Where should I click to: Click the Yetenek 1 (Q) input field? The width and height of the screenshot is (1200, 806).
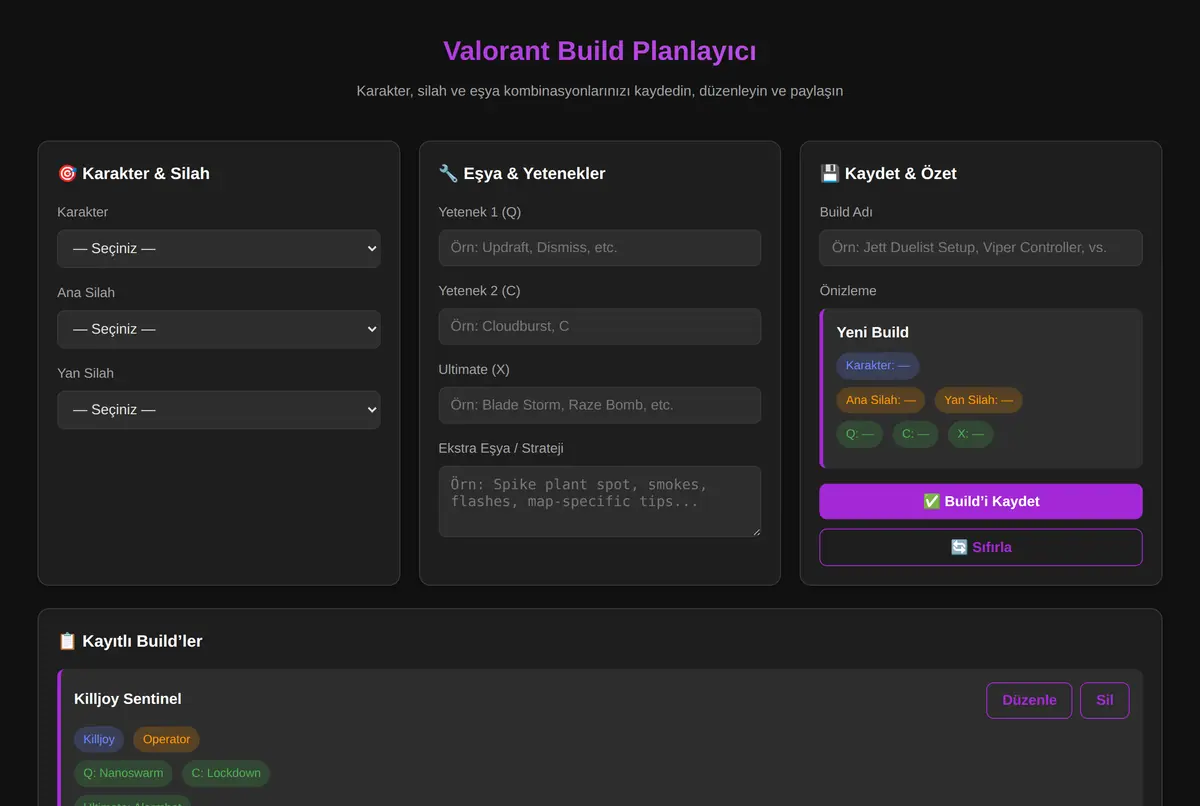(x=599, y=247)
